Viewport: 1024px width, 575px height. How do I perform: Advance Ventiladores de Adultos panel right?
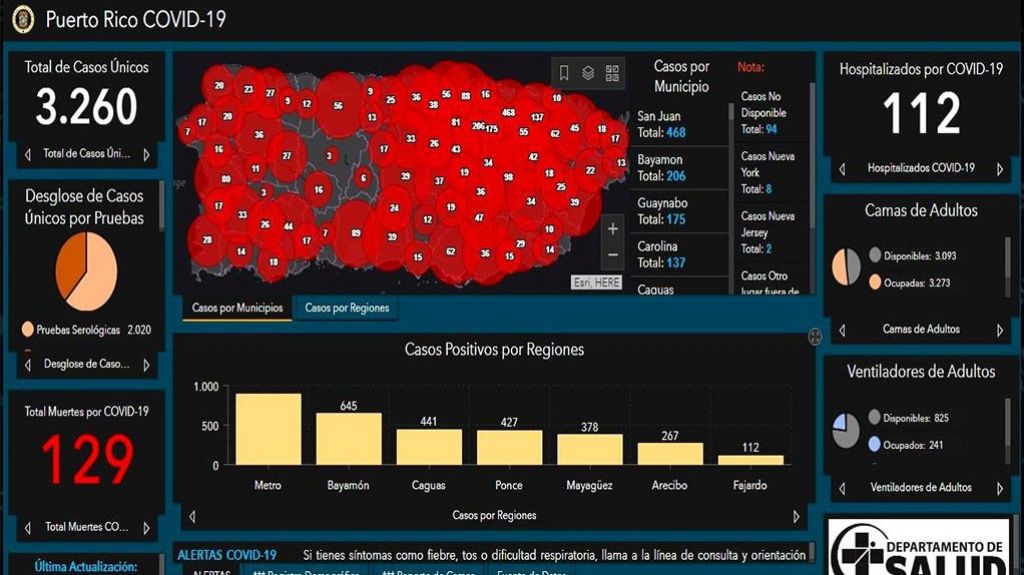click(x=999, y=488)
